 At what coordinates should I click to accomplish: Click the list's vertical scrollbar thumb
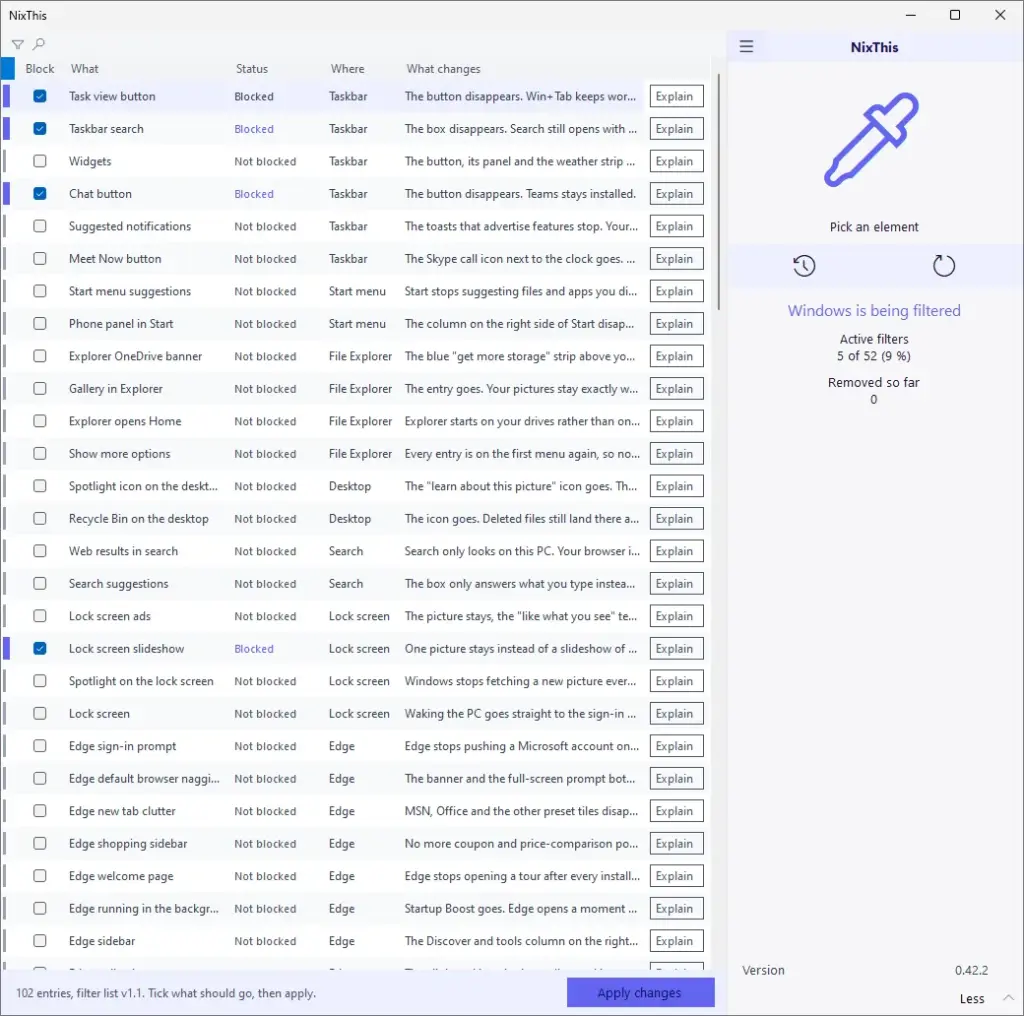coord(718,192)
